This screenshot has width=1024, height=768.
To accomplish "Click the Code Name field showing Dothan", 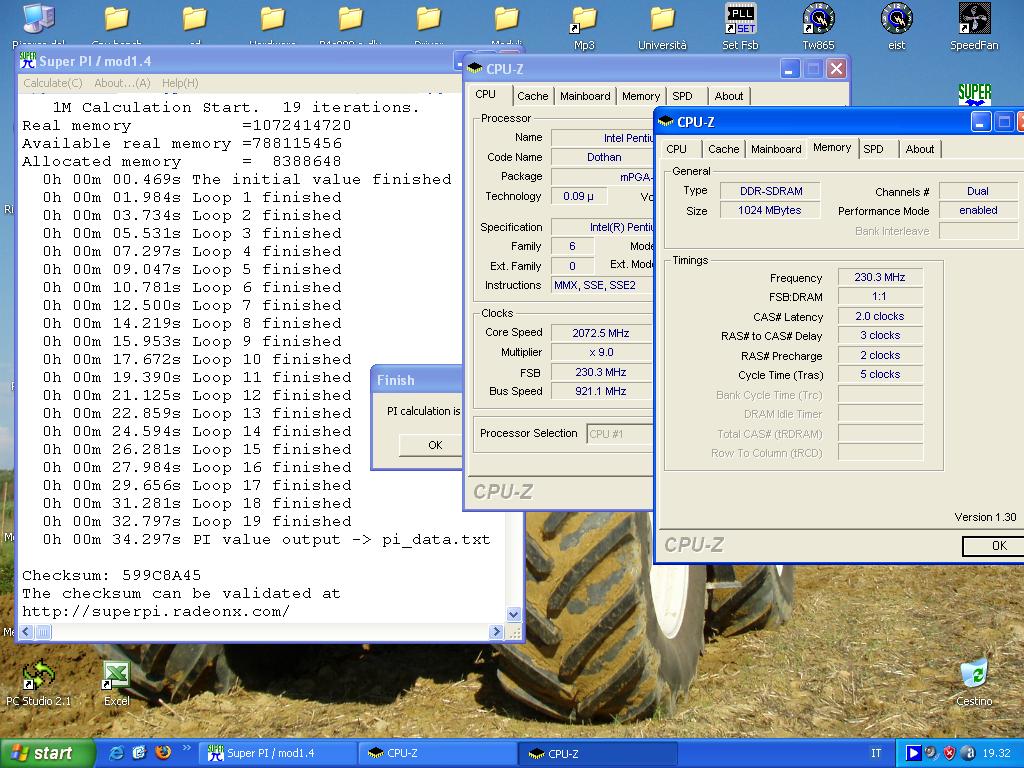I will (603, 157).
